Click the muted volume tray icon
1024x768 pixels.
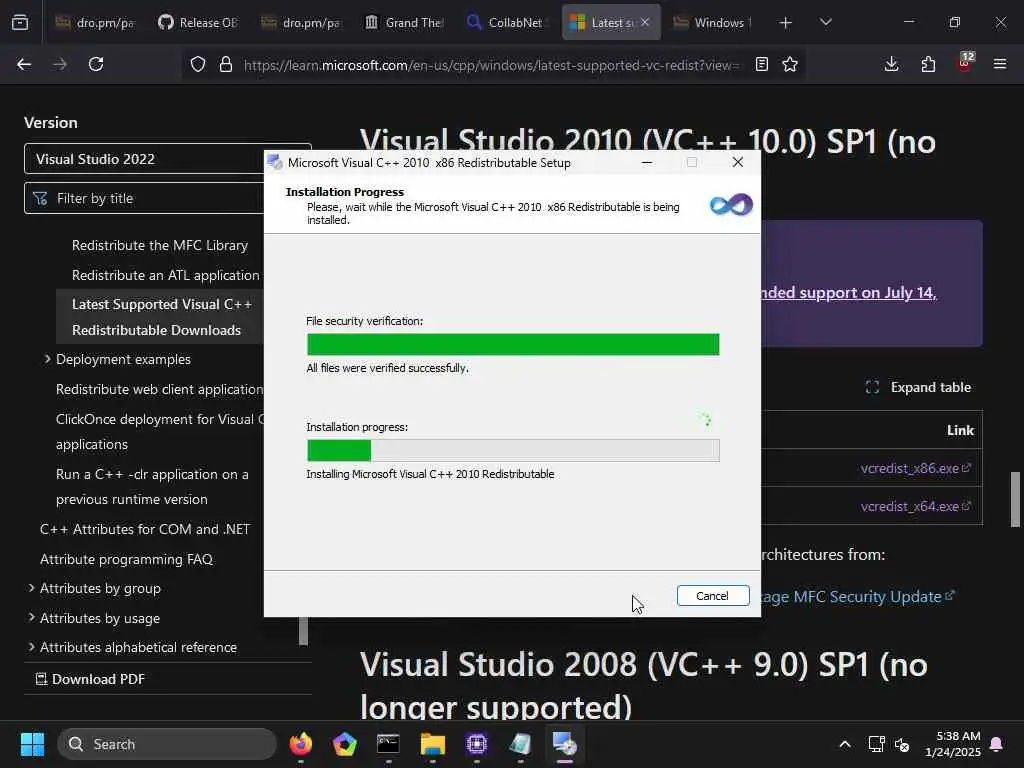(902, 744)
